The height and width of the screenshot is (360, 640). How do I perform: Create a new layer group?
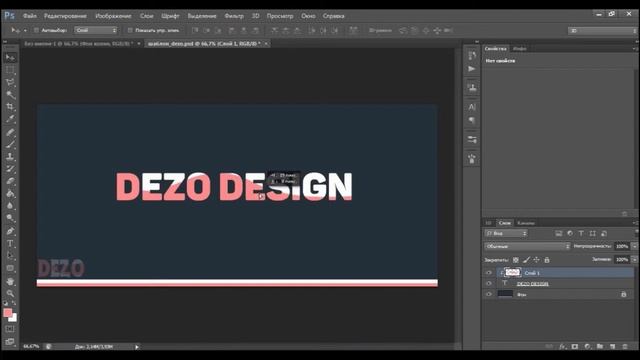pyautogui.click(x=600, y=347)
